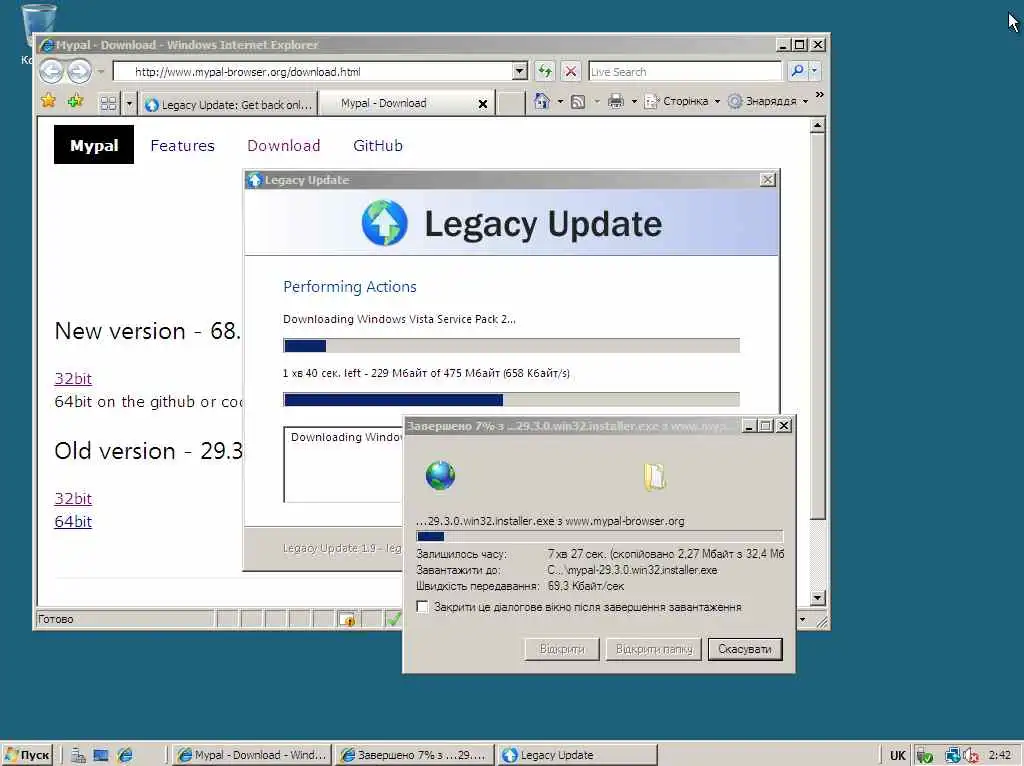This screenshot has width=1024, height=766.
Task: Go back with Internet Explorer's Back arrow
Action: pos(51,71)
